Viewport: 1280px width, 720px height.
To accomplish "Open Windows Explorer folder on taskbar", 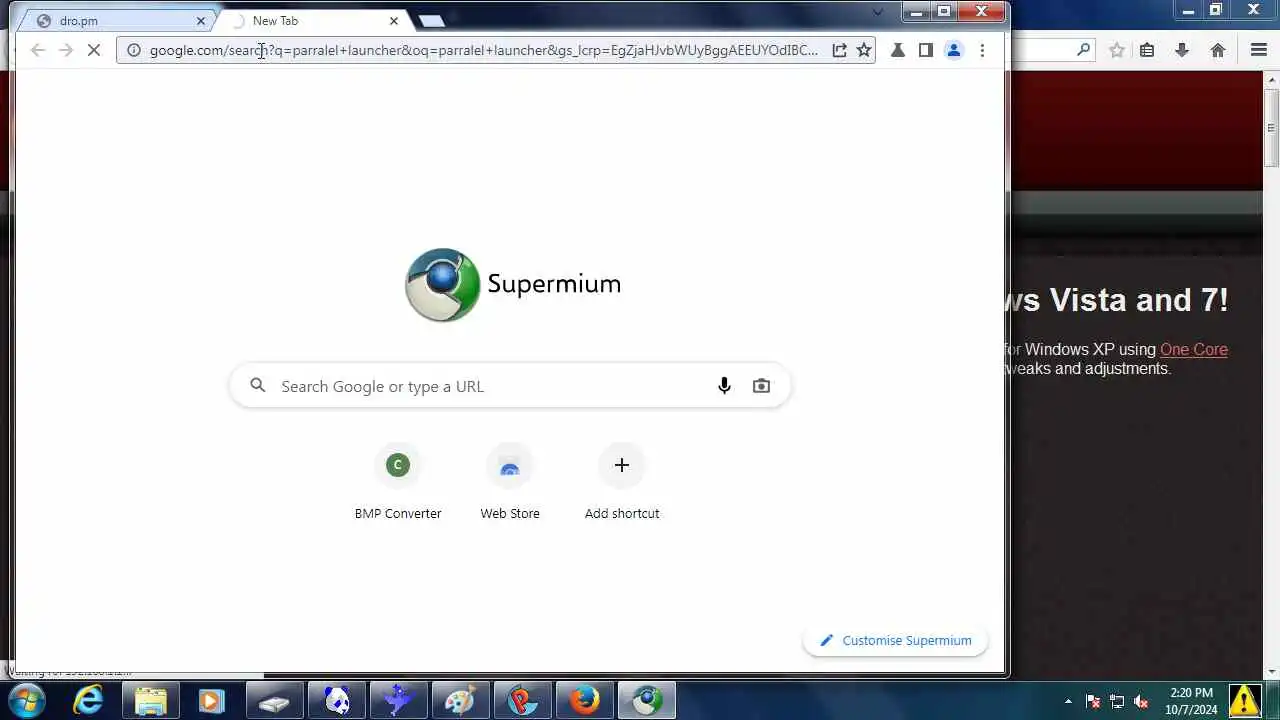I will point(150,701).
